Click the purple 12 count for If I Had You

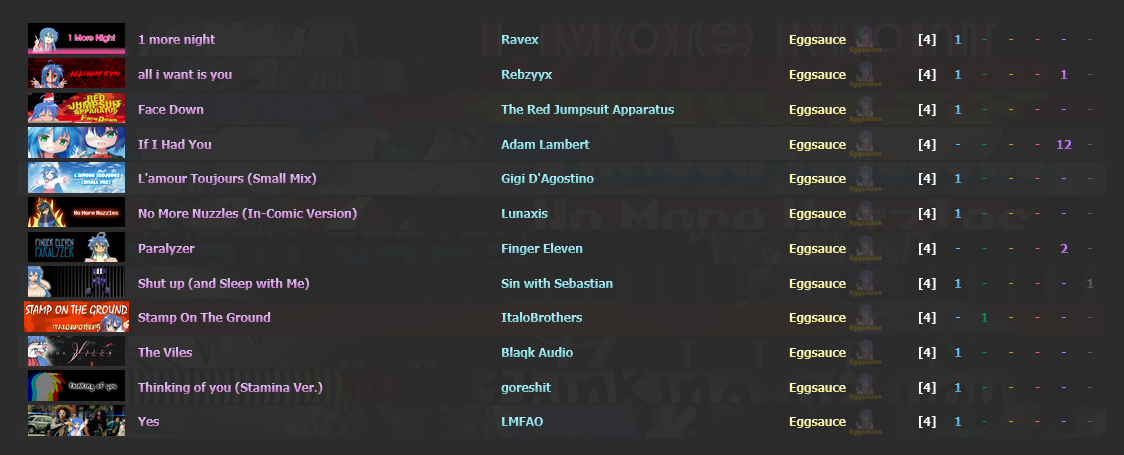[1064, 144]
